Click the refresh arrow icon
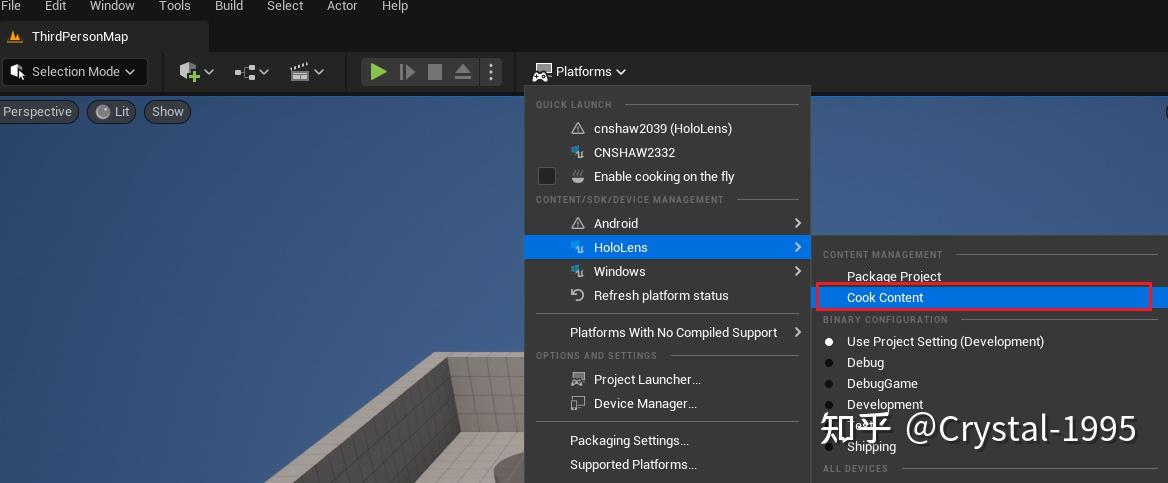The width and height of the screenshot is (1168, 483). point(577,295)
